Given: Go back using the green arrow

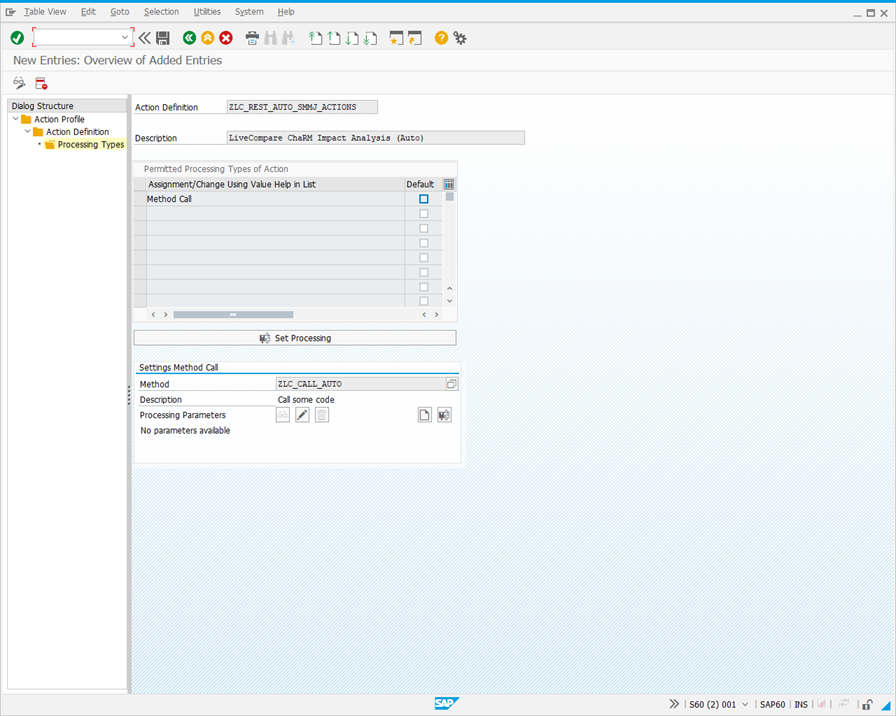Looking at the screenshot, I should point(189,37).
